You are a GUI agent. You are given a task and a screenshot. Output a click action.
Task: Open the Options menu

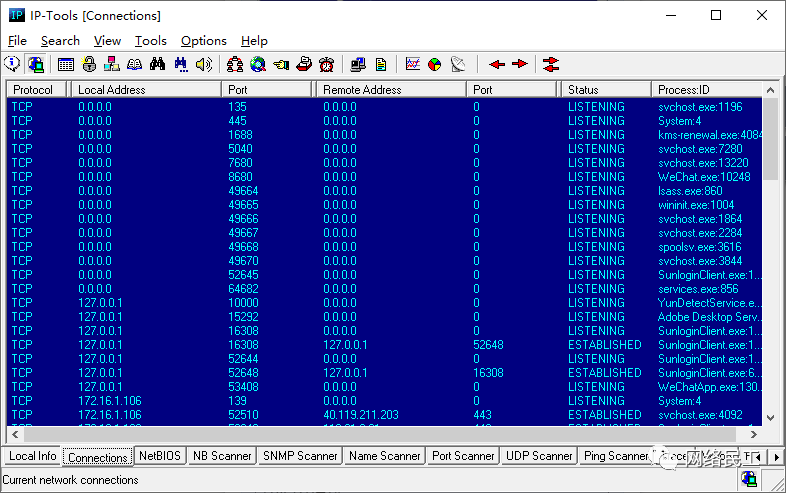pos(204,41)
